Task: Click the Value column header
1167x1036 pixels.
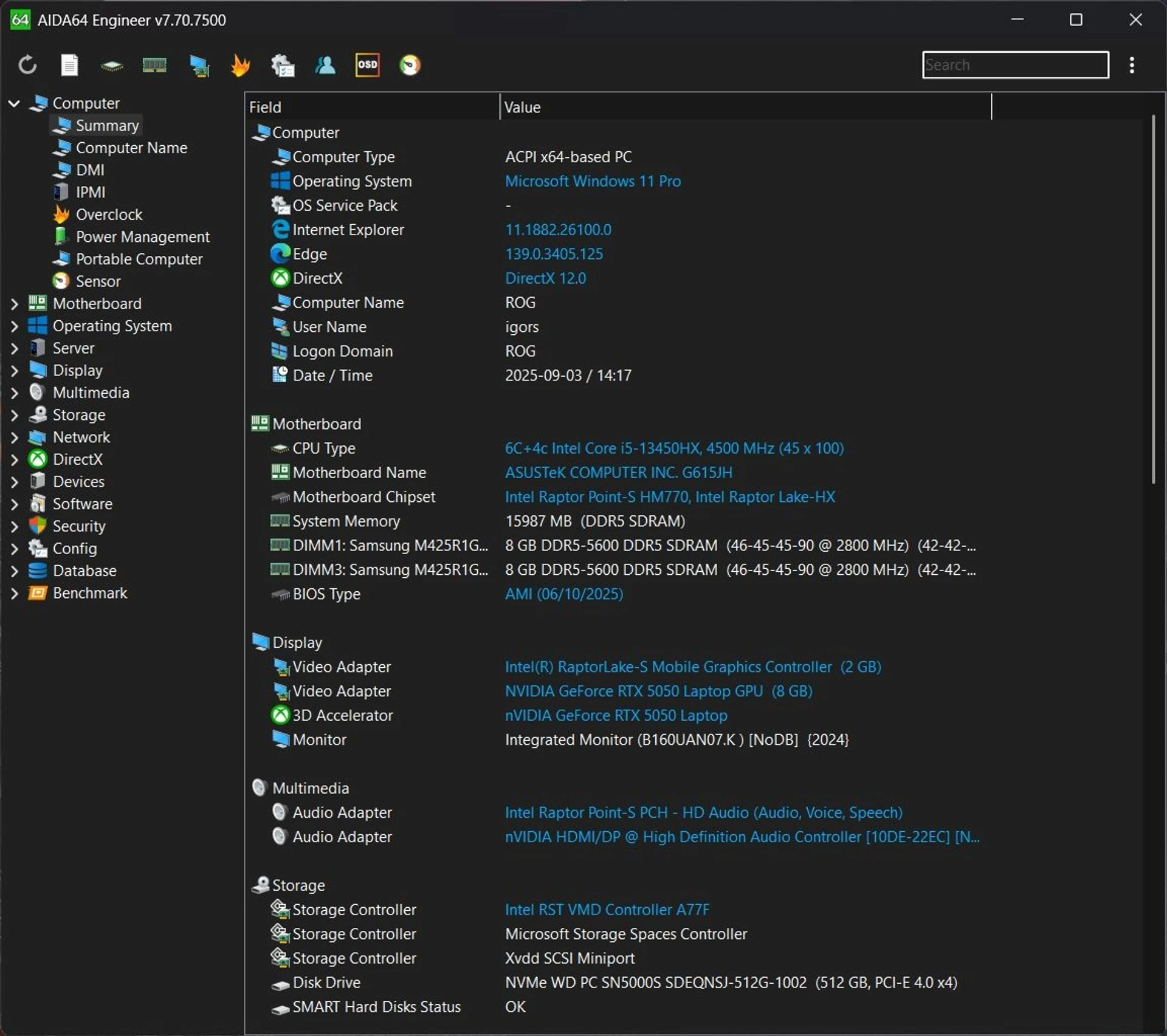Action: (x=746, y=107)
